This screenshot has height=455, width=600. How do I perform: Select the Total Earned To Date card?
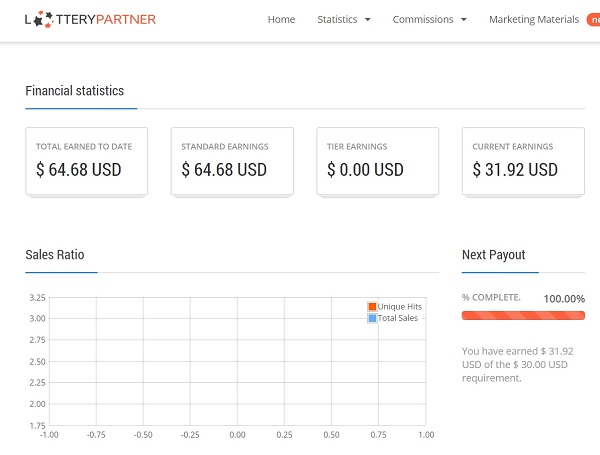point(86,161)
